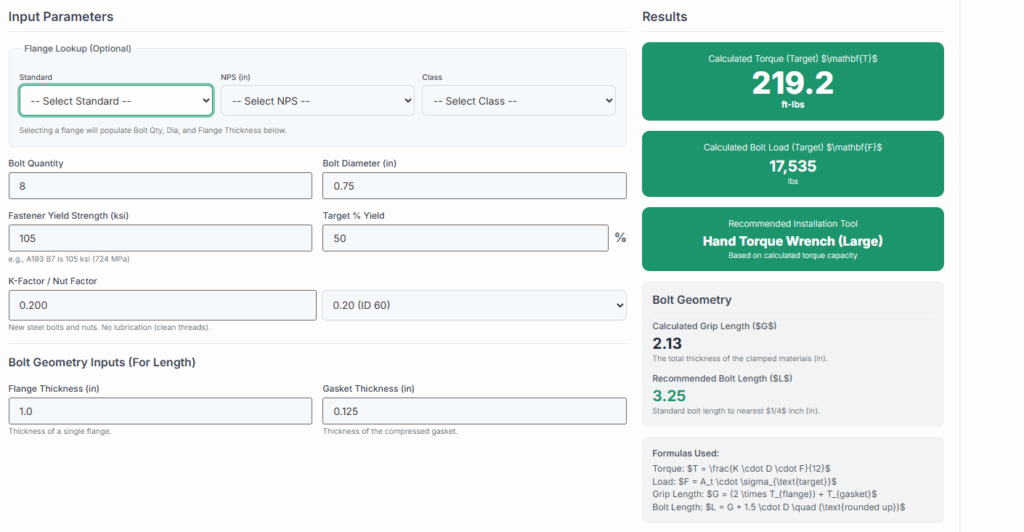This screenshot has width=1024, height=532.
Task: Click the K-Factor / Nut Factor label
Action: coord(52,281)
